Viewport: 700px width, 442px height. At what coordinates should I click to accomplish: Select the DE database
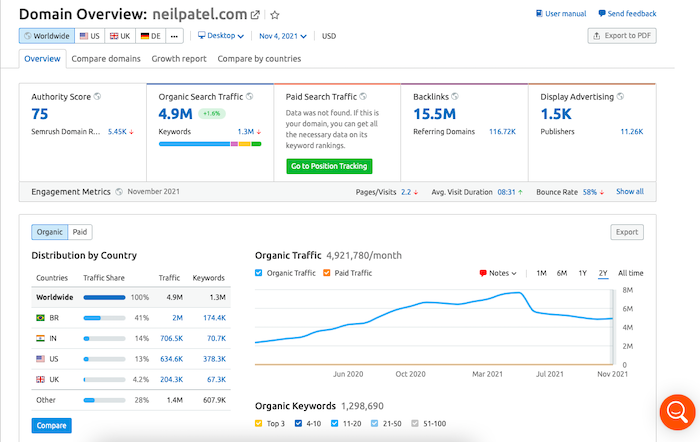[x=150, y=36]
